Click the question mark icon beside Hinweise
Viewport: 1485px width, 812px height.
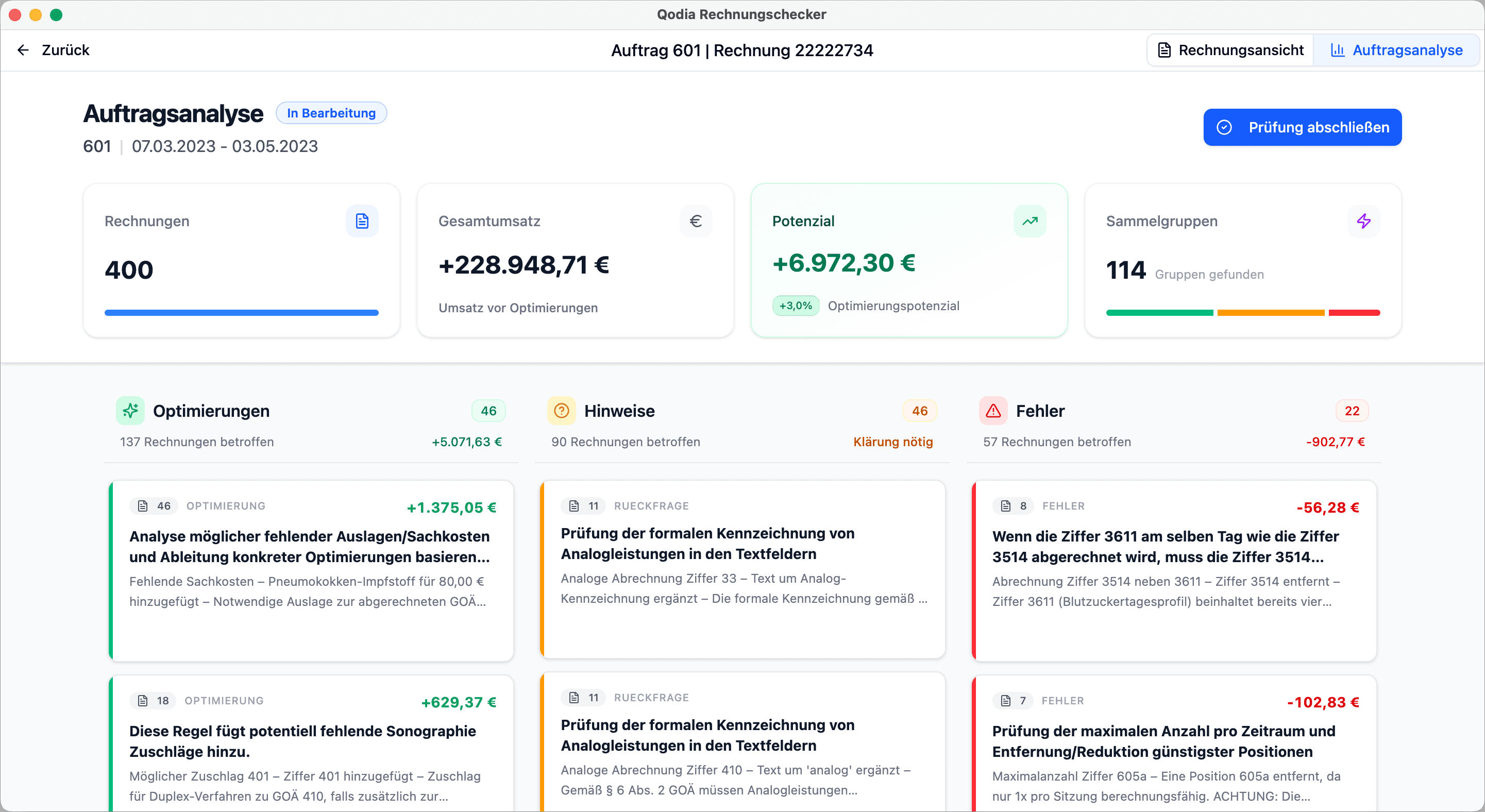[561, 411]
